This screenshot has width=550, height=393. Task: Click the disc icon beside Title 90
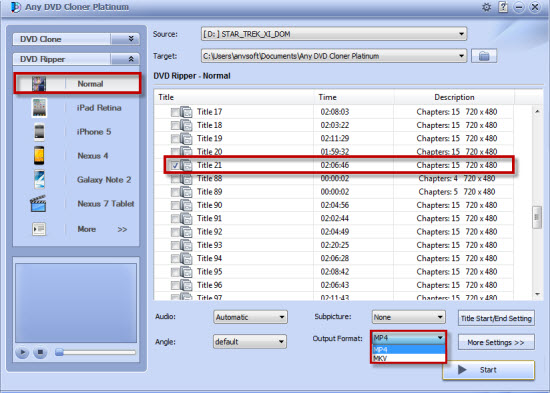[x=186, y=205]
